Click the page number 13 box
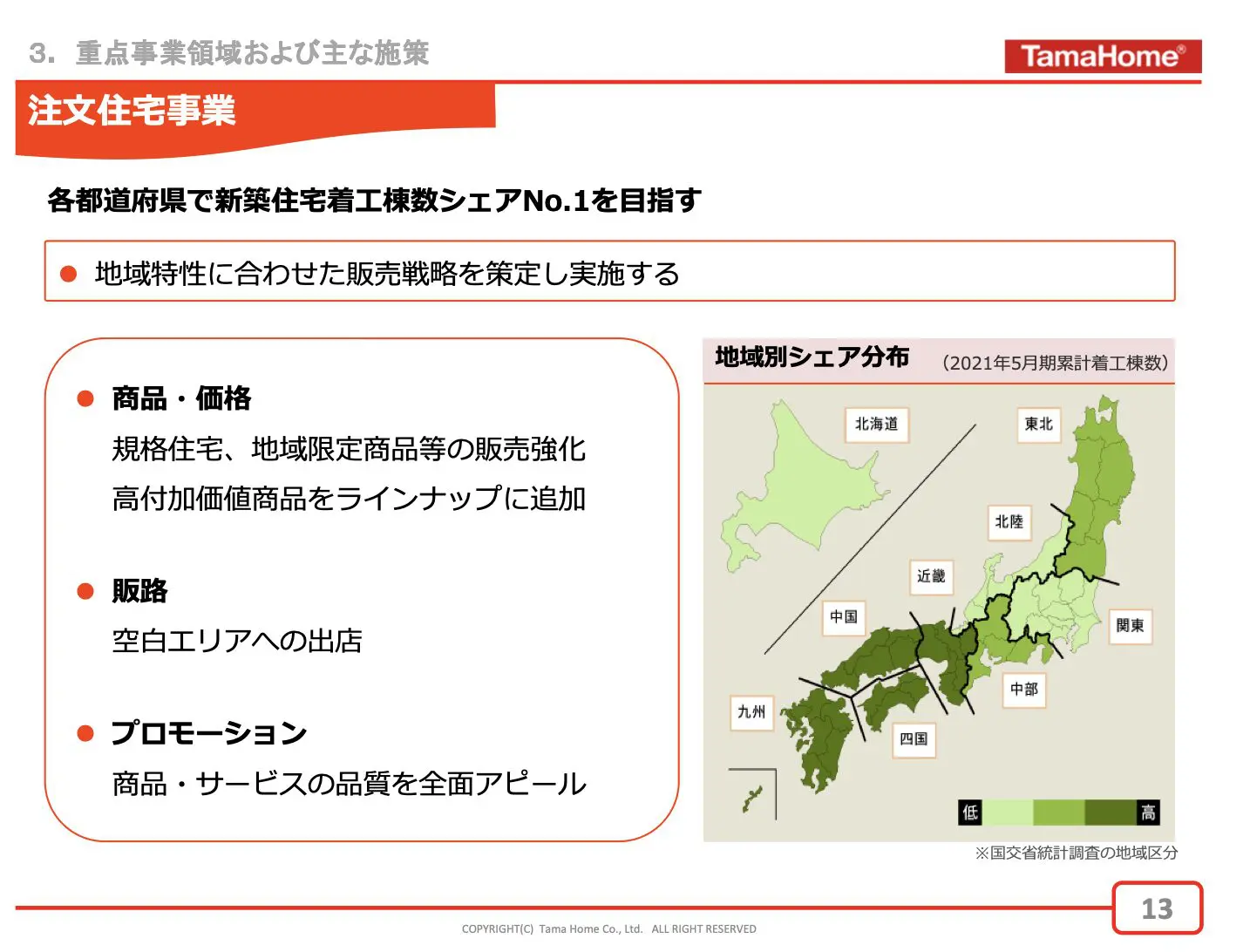This screenshot has height=952, width=1250. tap(1157, 909)
